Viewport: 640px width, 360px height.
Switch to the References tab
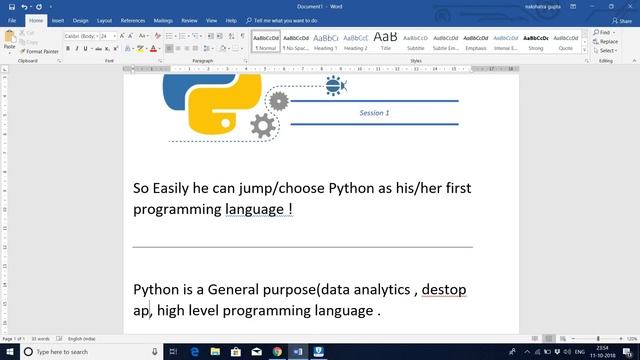click(x=133, y=20)
